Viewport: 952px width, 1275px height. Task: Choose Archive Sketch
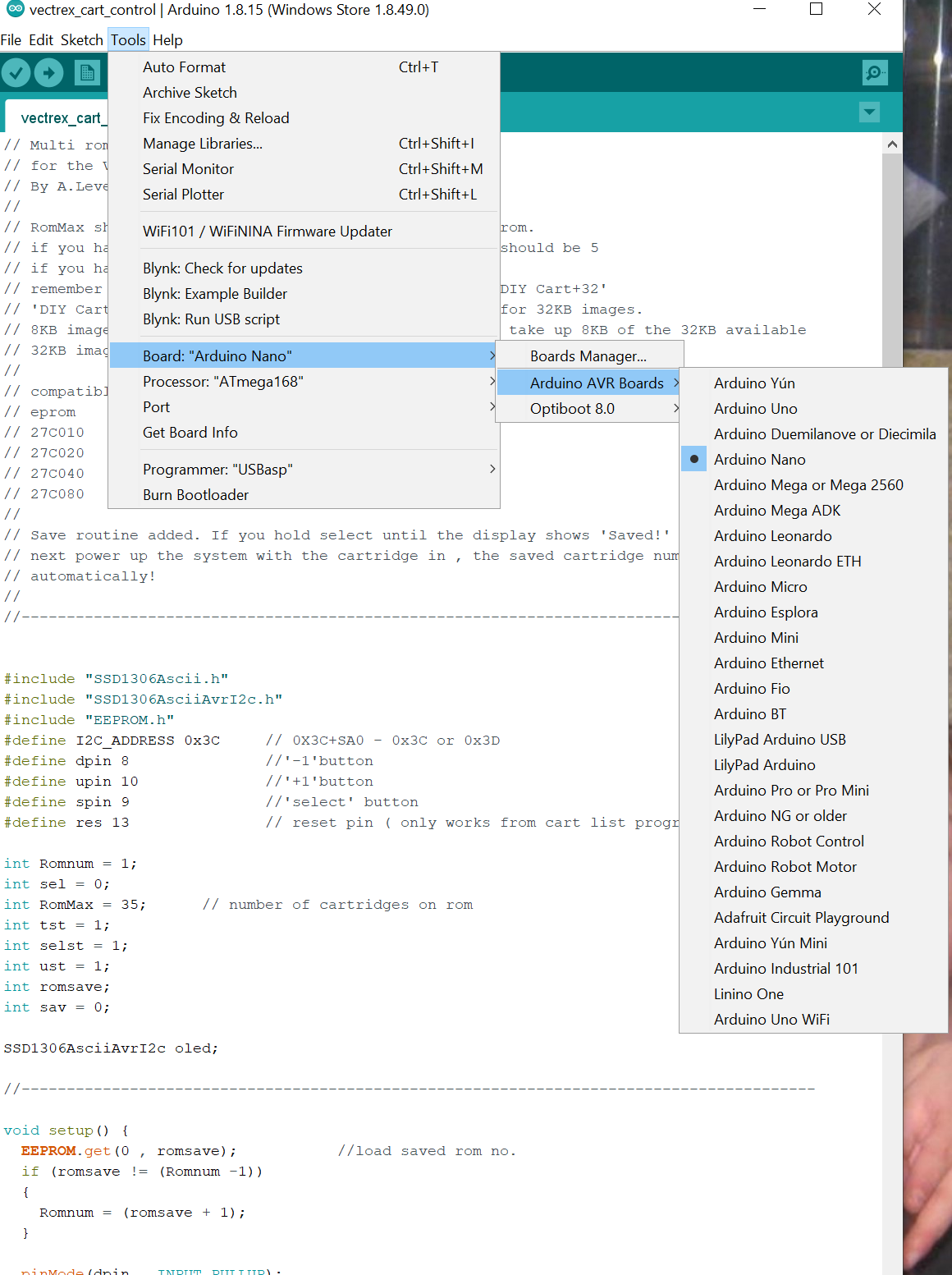[x=304, y=93]
